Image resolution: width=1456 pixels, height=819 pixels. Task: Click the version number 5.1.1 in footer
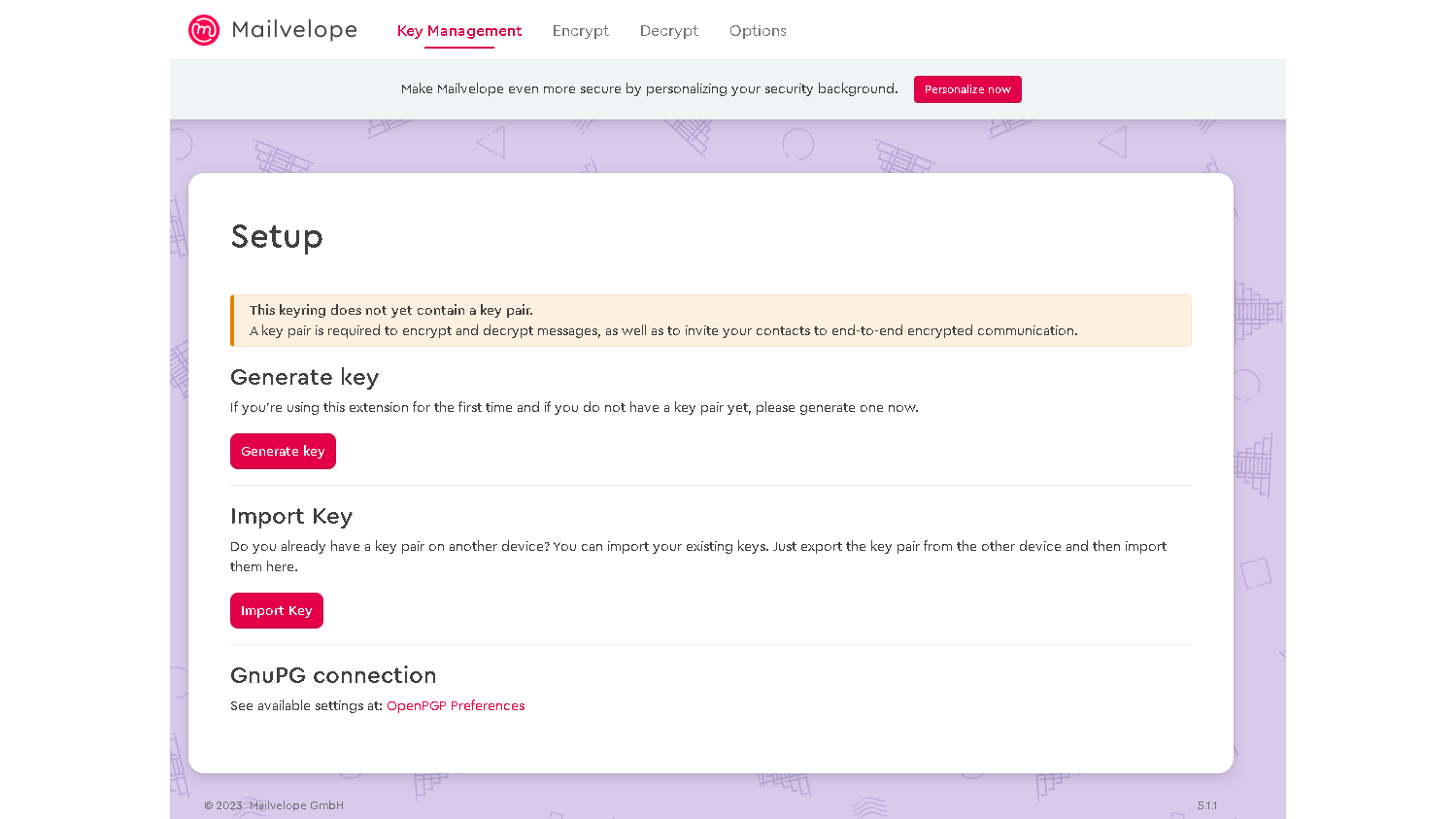click(1207, 805)
